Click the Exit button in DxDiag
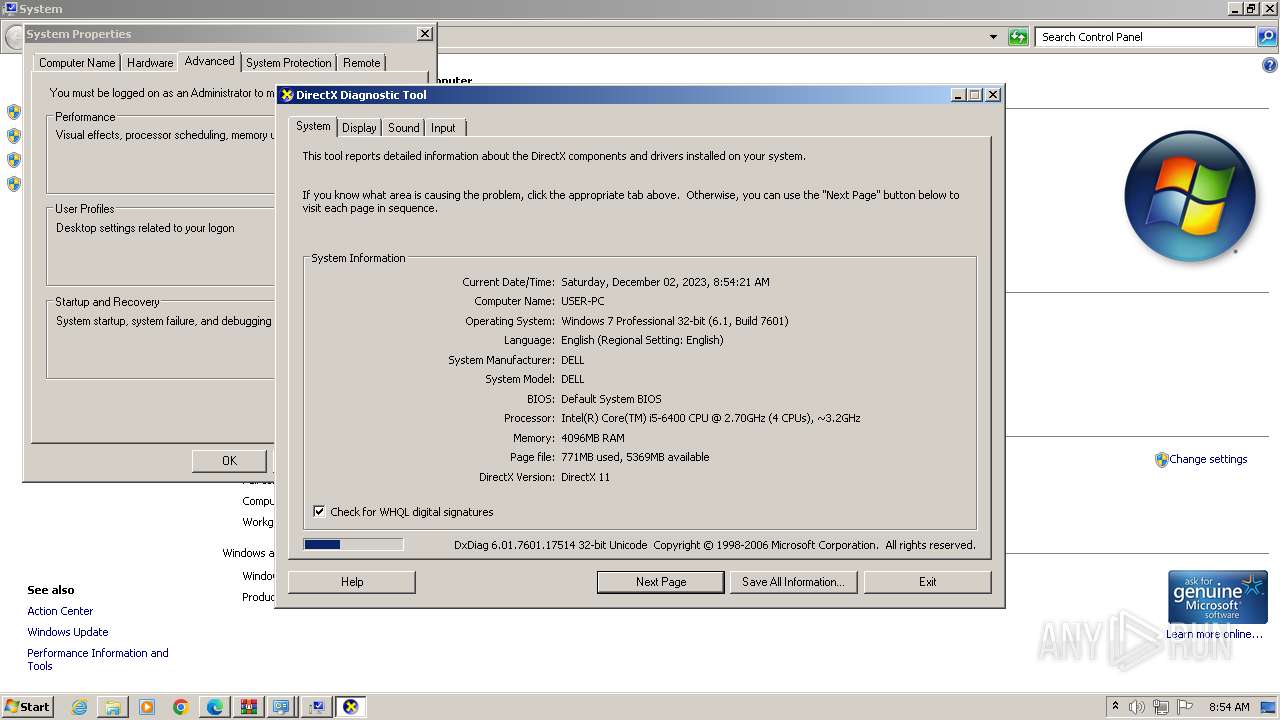Screen dimensions: 1280x720 click(x=927, y=582)
